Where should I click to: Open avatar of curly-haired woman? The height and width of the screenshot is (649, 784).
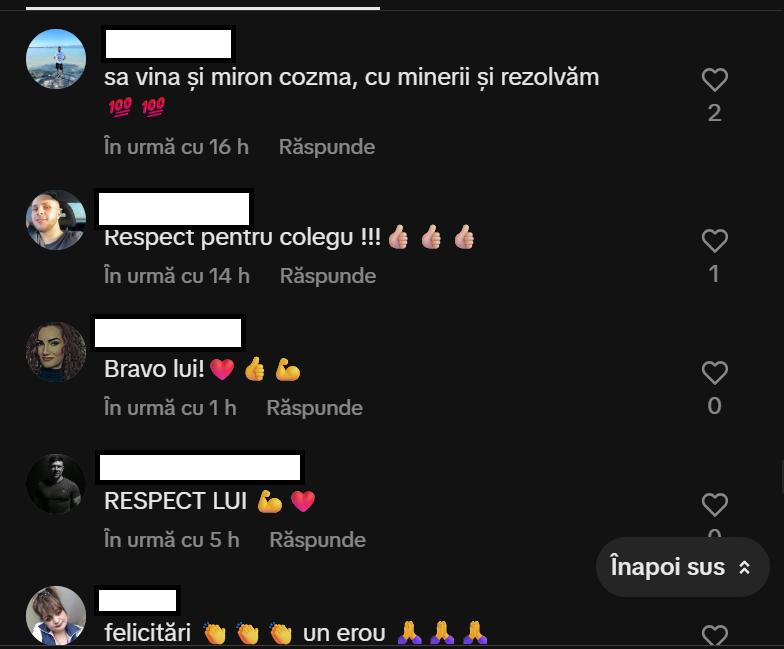tap(56, 352)
